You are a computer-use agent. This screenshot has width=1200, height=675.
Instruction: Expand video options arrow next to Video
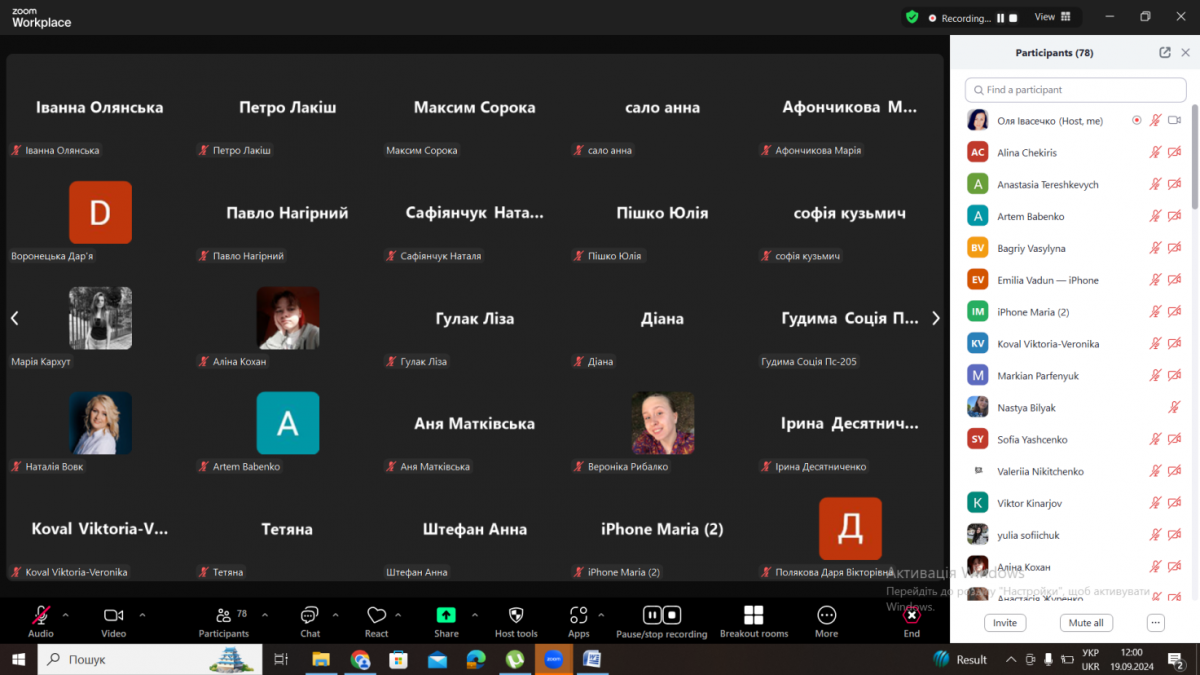click(142, 615)
